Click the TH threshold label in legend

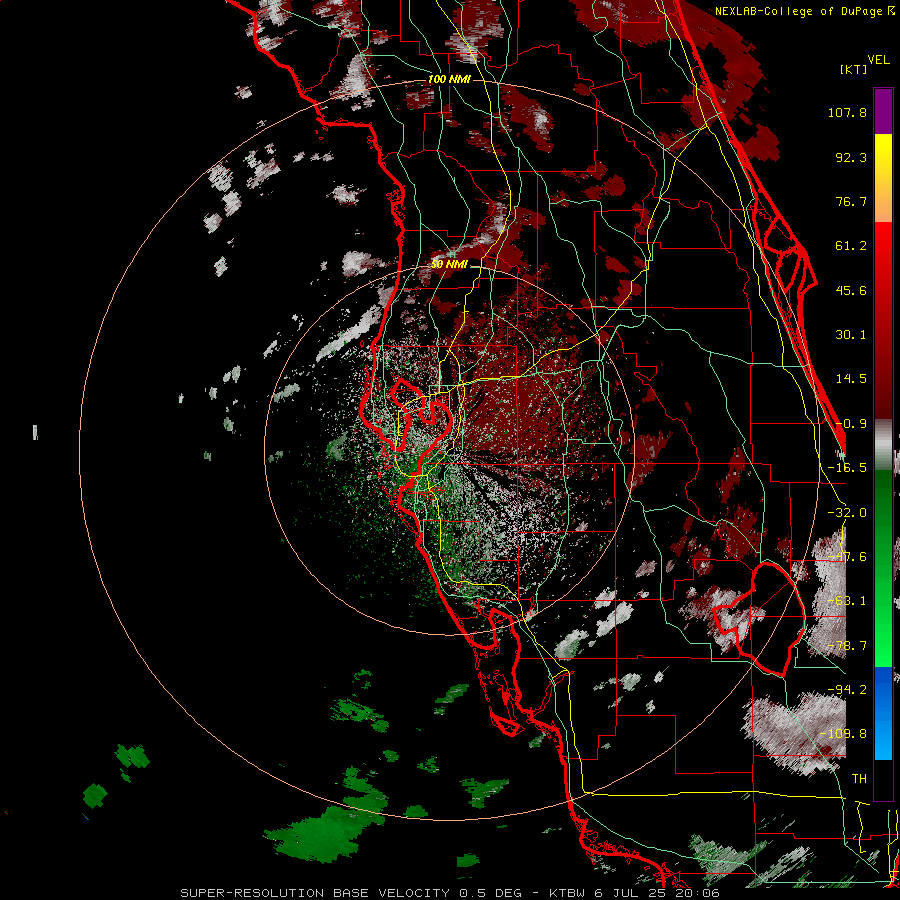(x=859, y=779)
